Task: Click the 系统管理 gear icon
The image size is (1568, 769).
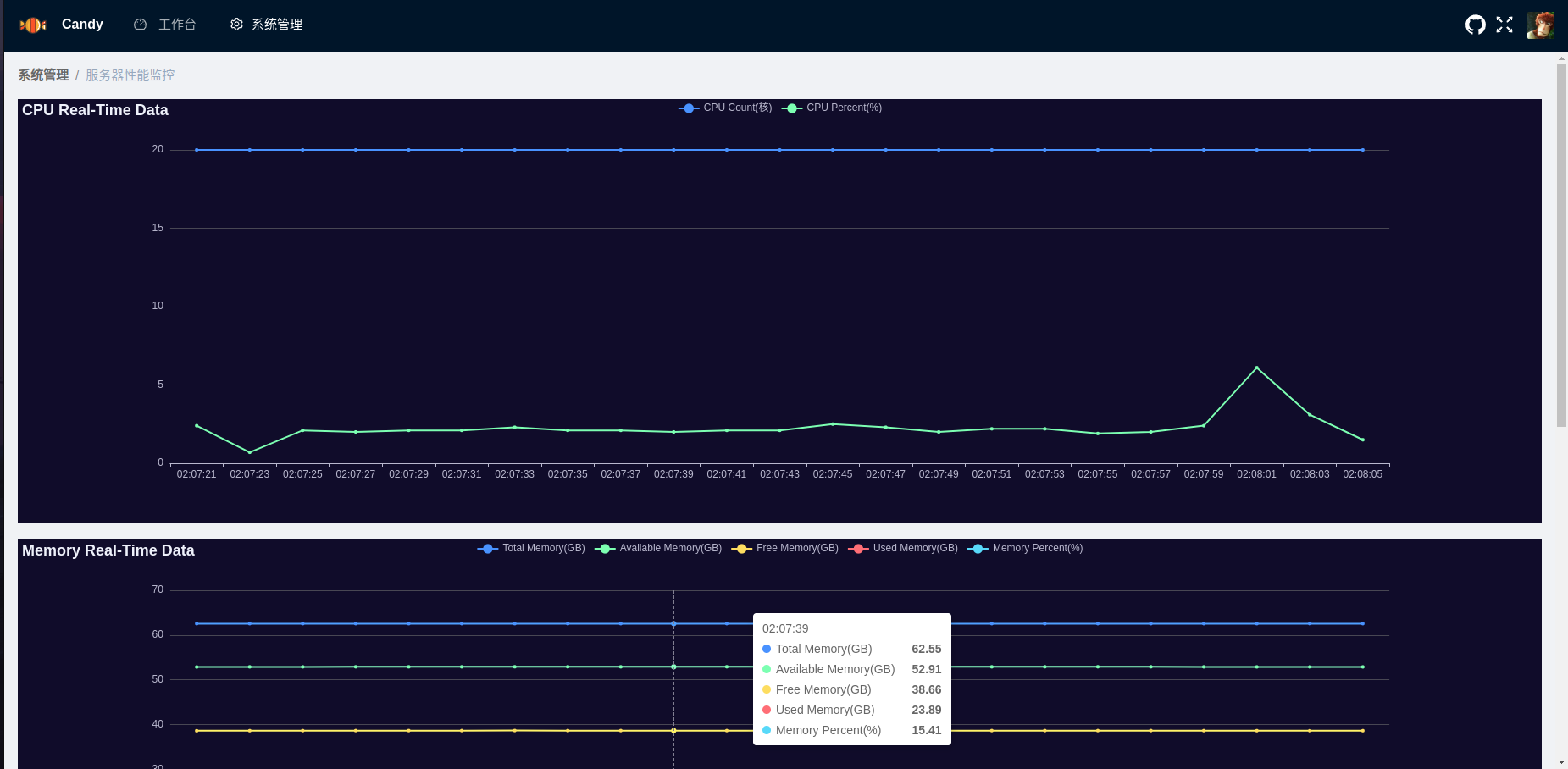Action: [x=236, y=25]
